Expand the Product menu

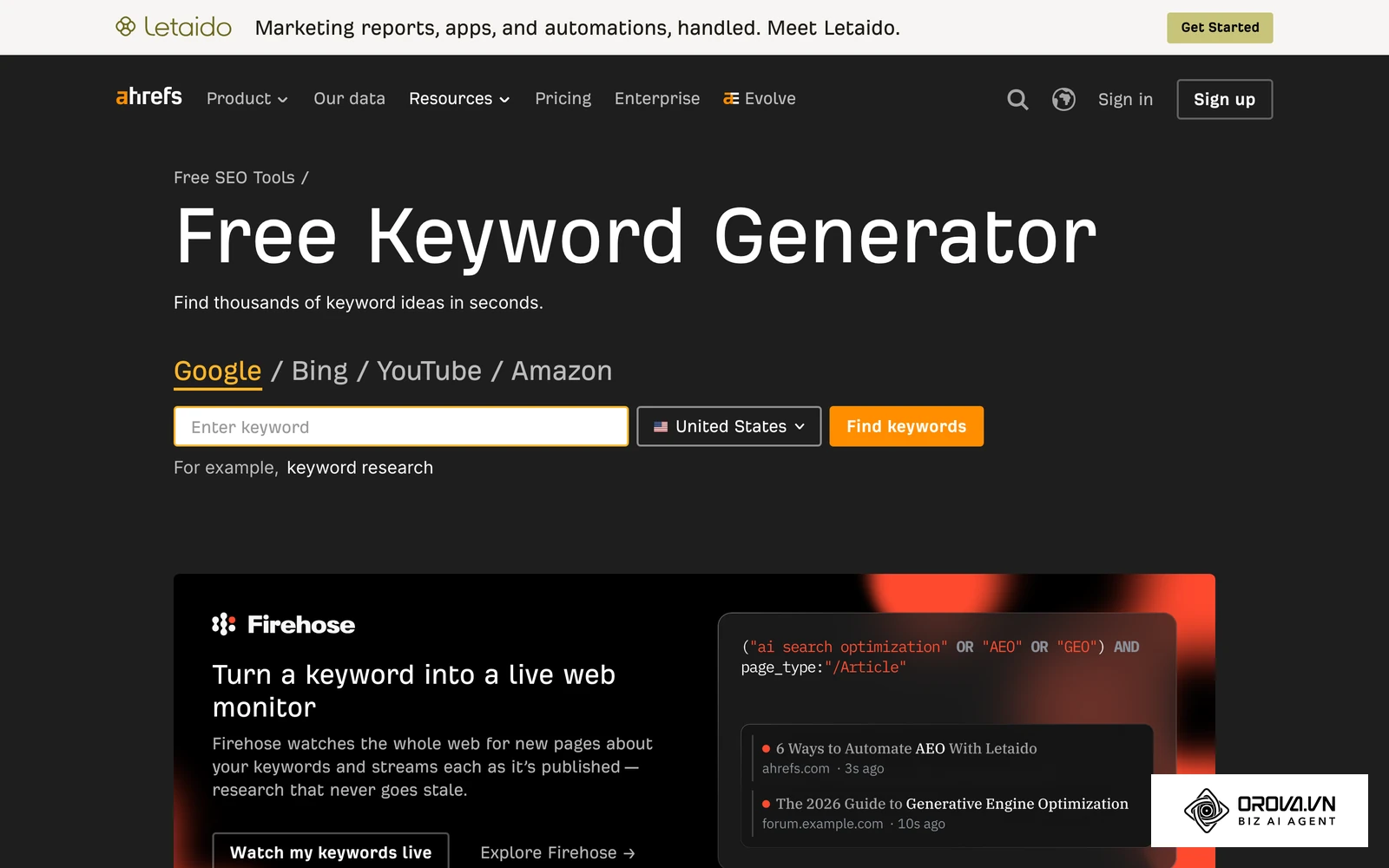click(247, 99)
